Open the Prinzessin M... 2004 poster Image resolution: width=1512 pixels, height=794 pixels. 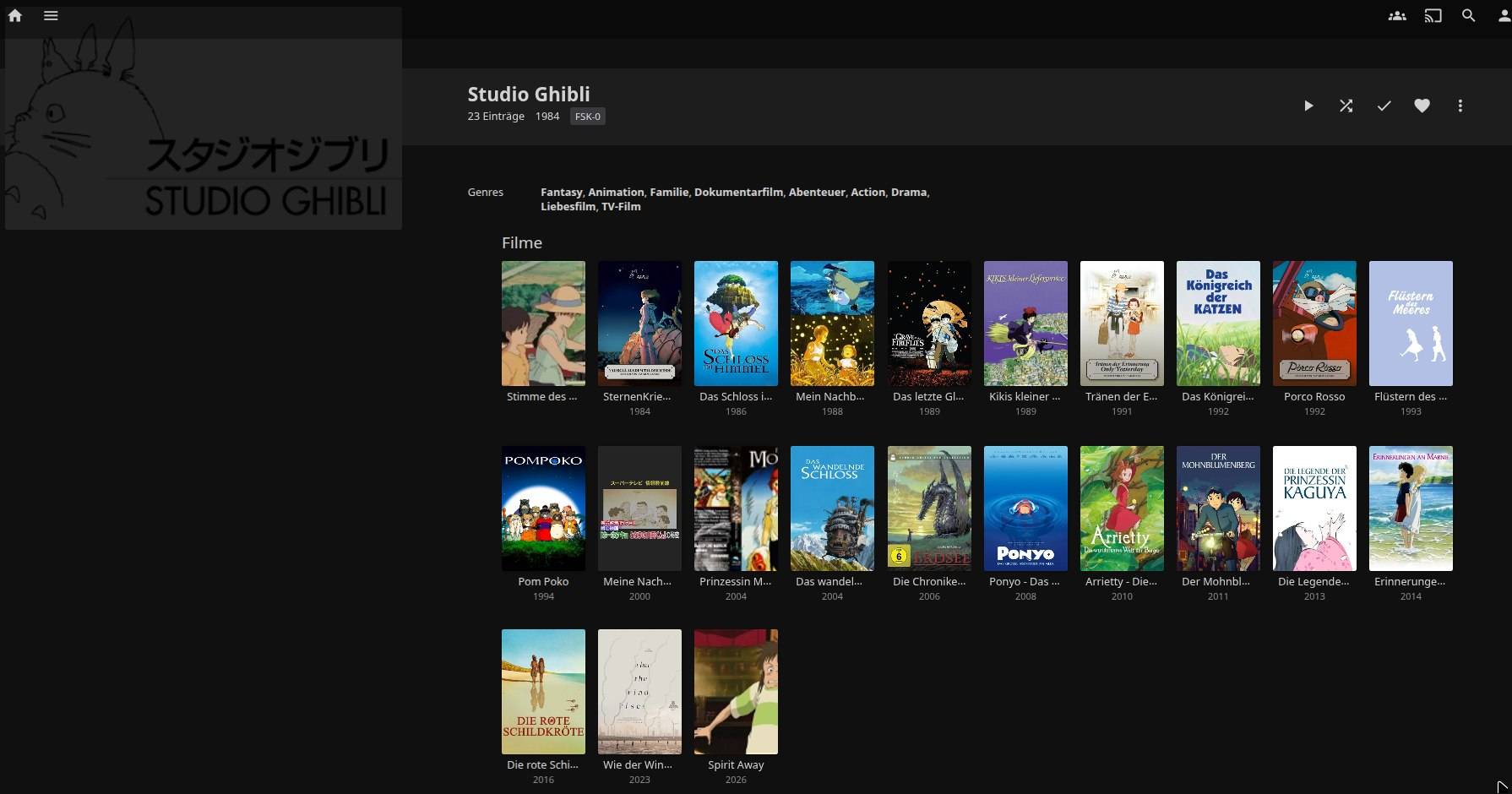736,508
